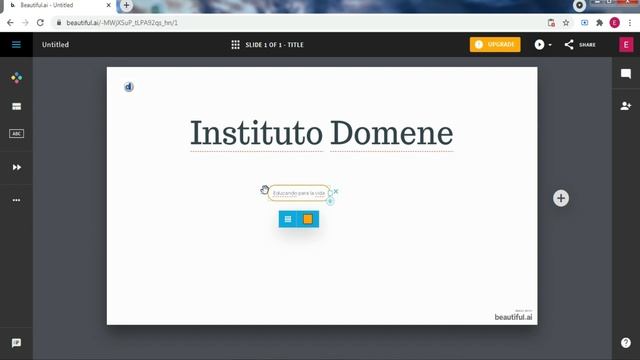Click the Instituto Domene title text

tap(322, 133)
